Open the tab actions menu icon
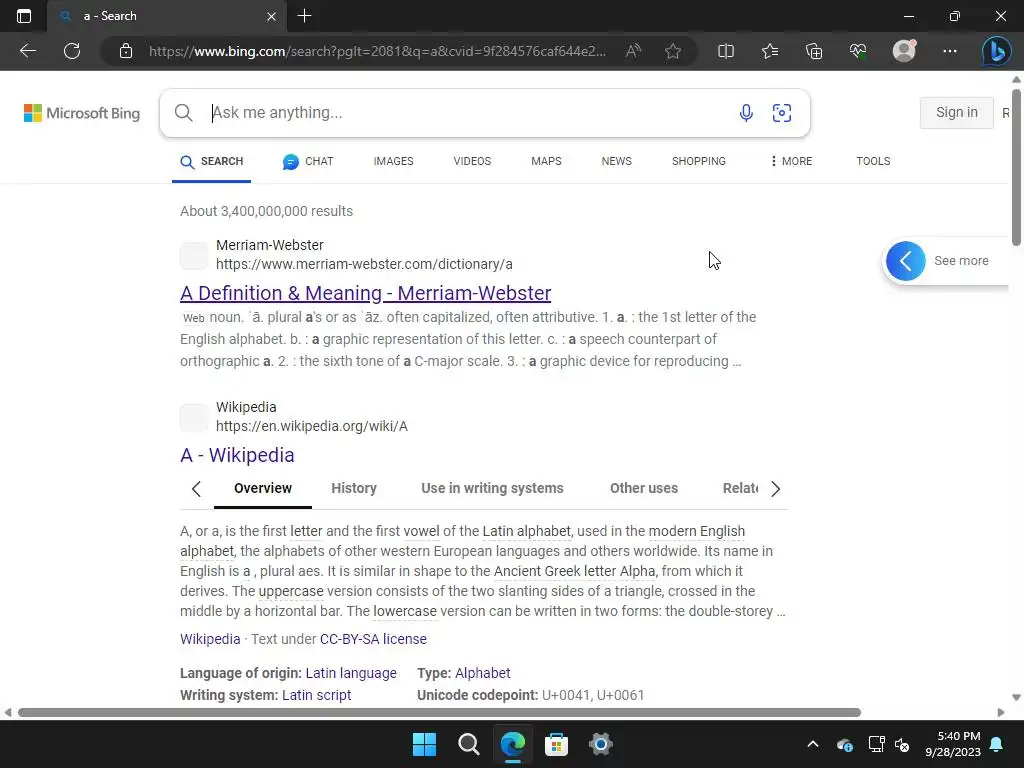The image size is (1024, 768). [24, 16]
